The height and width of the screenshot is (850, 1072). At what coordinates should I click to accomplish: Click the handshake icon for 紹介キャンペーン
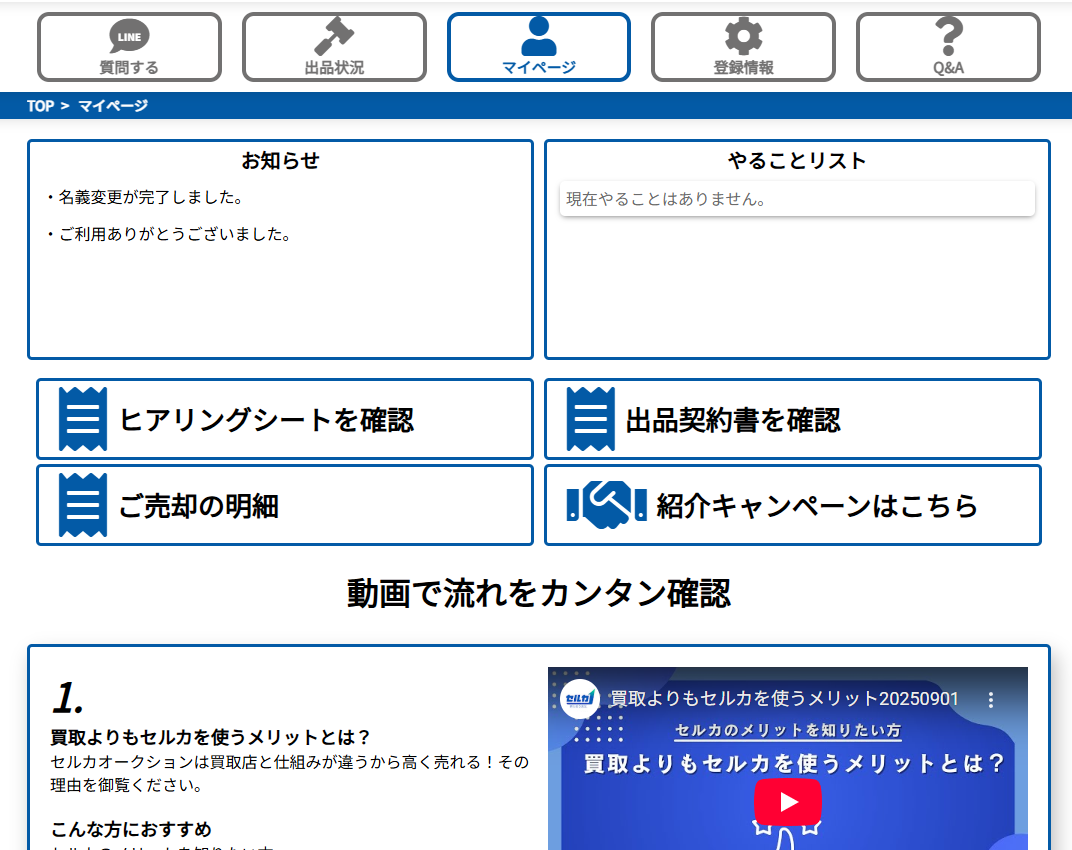[606, 505]
